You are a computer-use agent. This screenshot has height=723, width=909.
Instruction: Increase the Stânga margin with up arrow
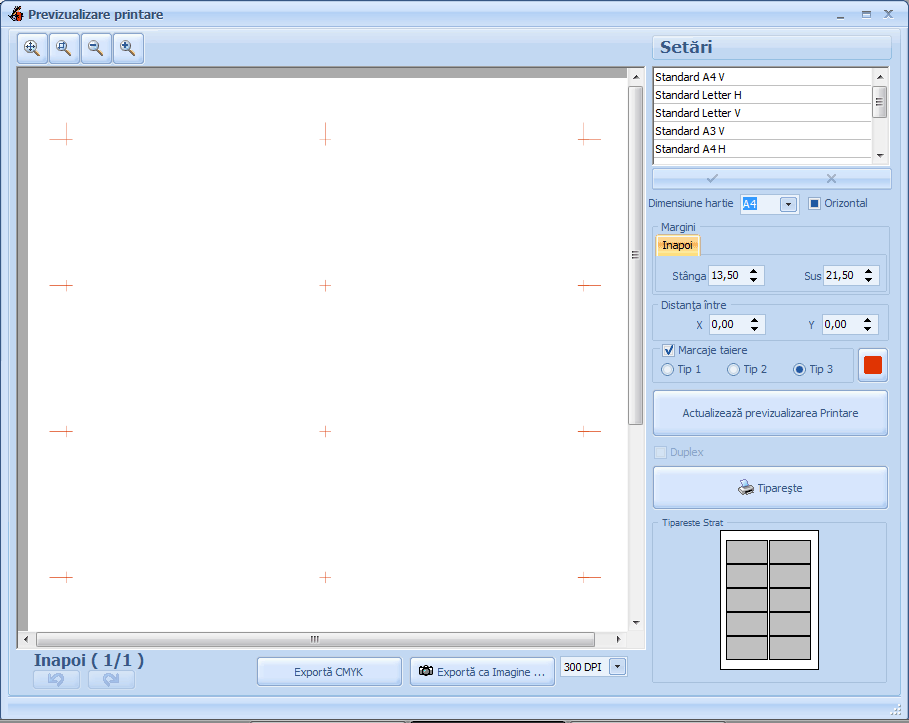point(753,271)
